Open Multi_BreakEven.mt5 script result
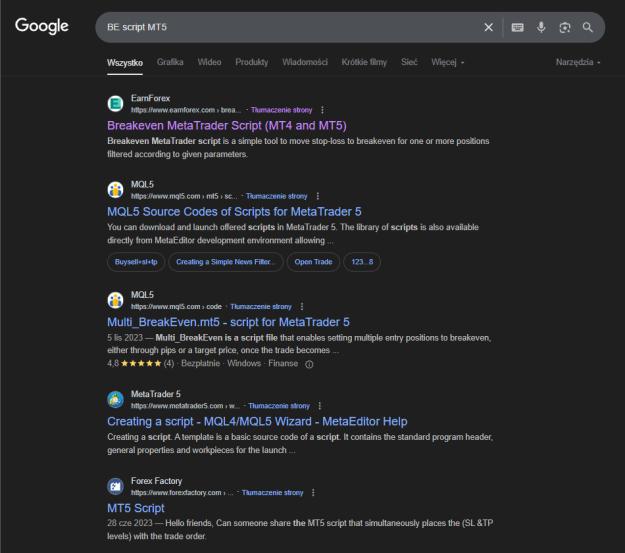Screen dimensions: 625x553 tap(228, 322)
